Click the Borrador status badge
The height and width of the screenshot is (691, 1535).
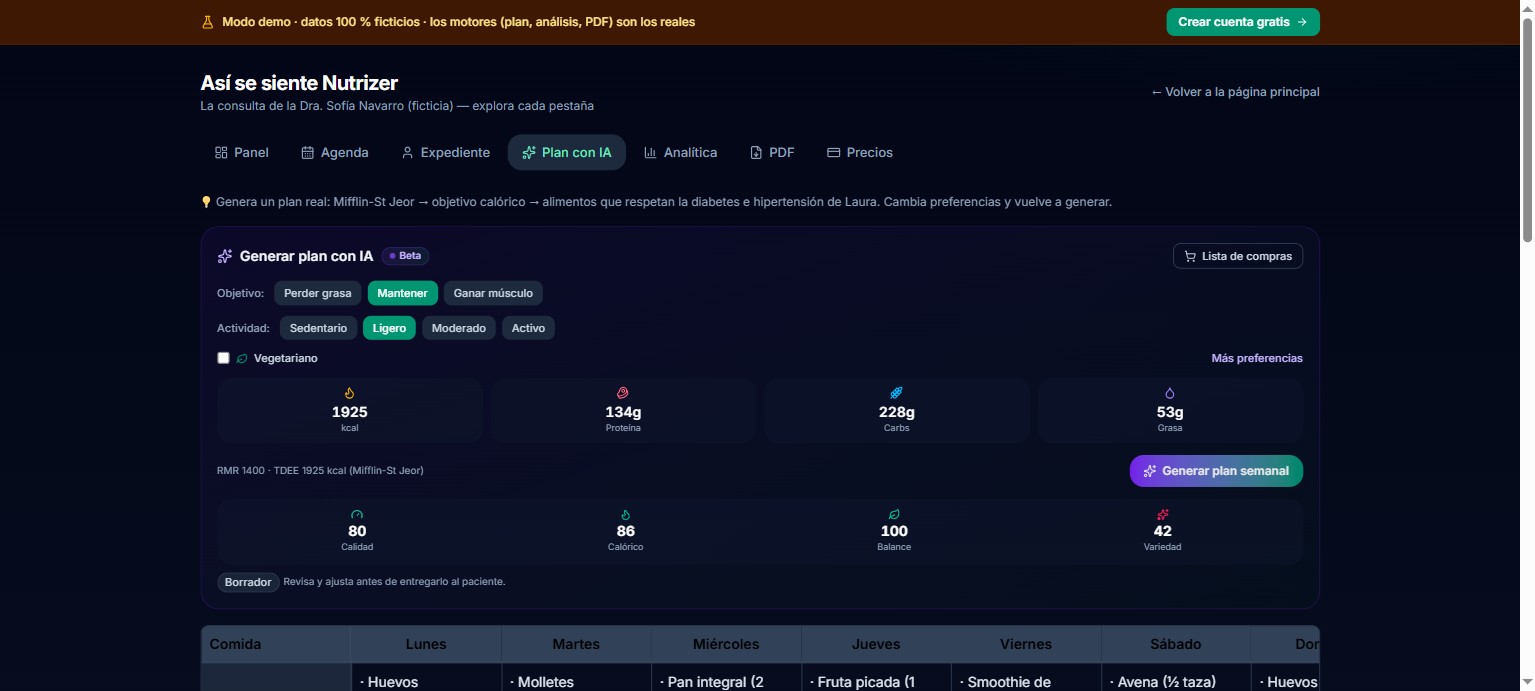(x=248, y=582)
